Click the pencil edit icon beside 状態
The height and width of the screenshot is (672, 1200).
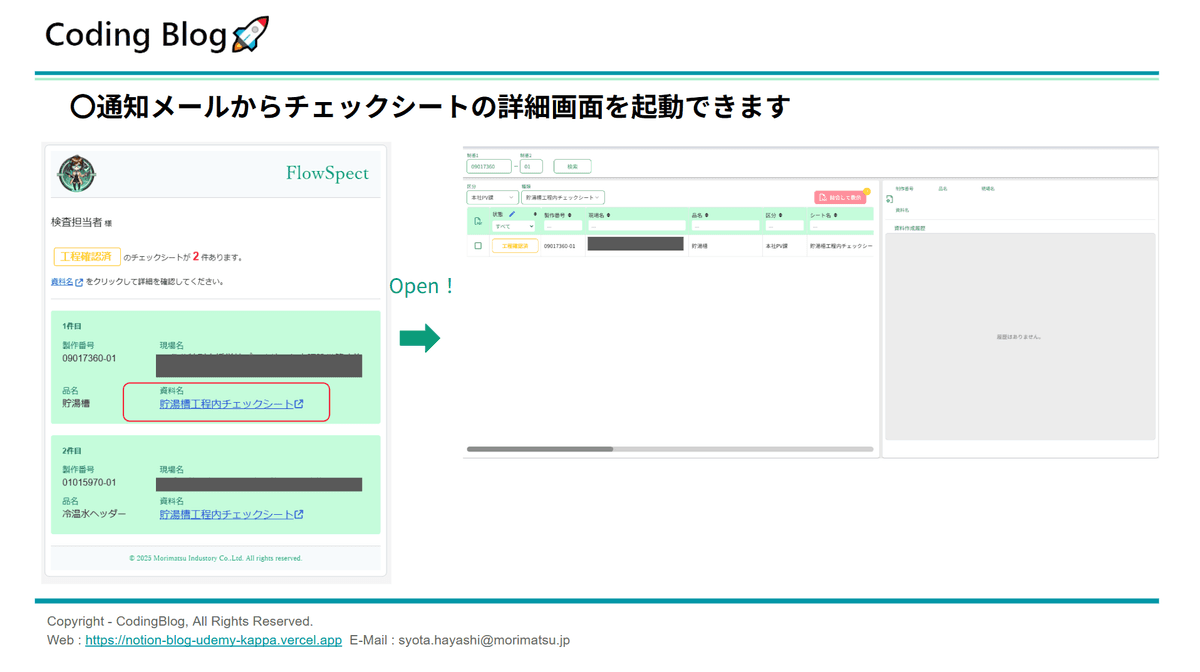click(x=512, y=214)
